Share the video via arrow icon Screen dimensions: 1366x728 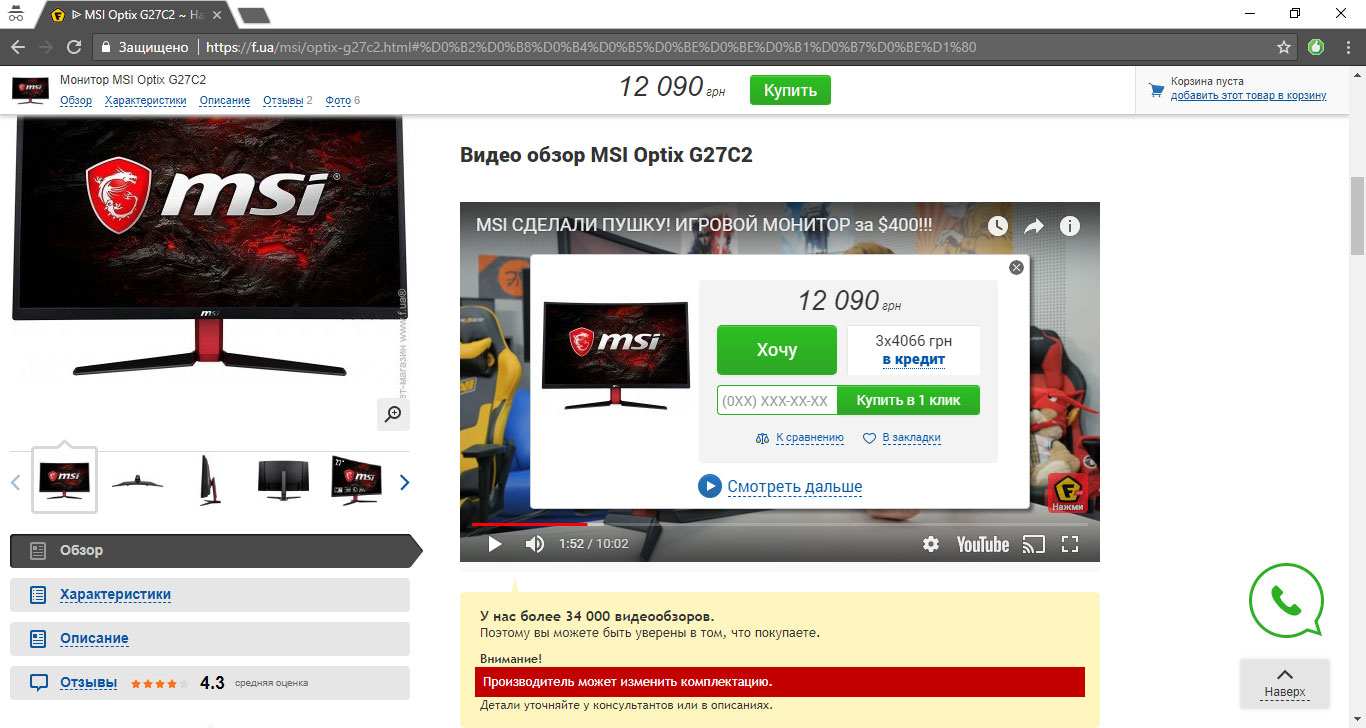[1034, 226]
